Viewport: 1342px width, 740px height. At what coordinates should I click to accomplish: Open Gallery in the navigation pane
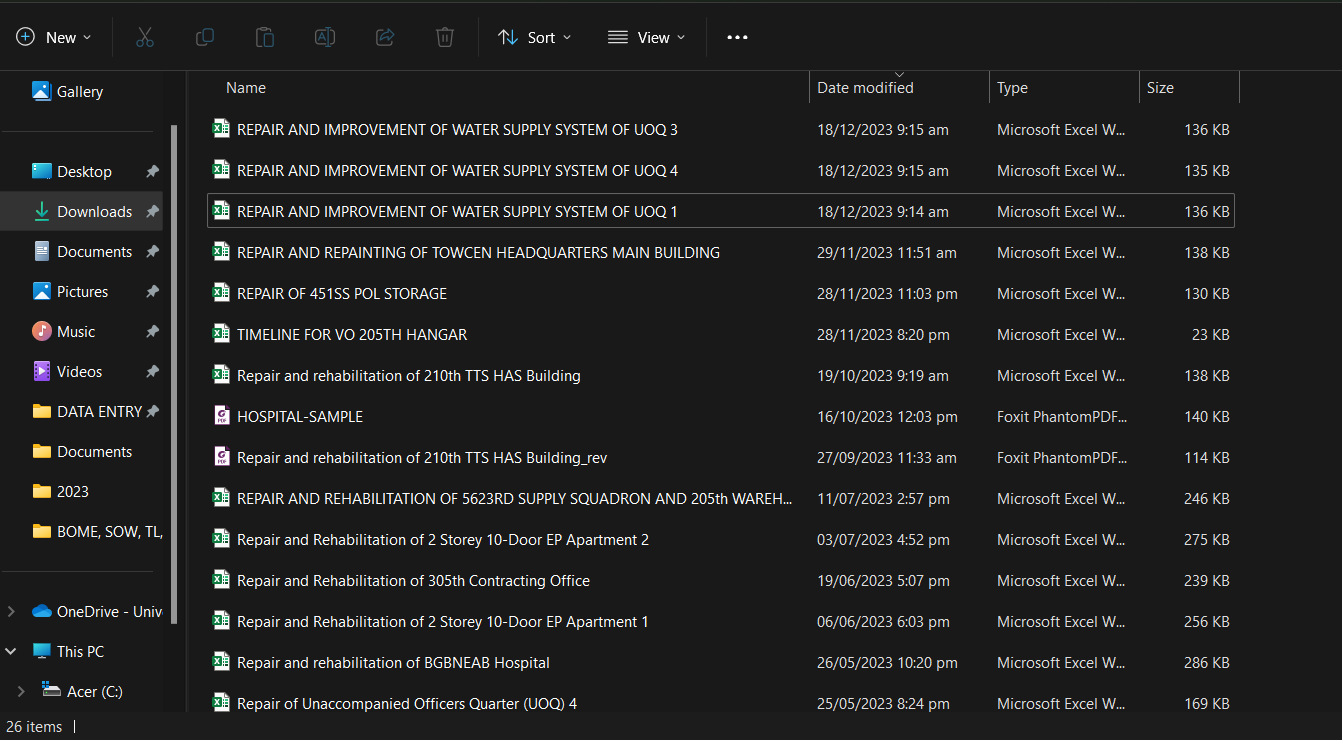[79, 91]
